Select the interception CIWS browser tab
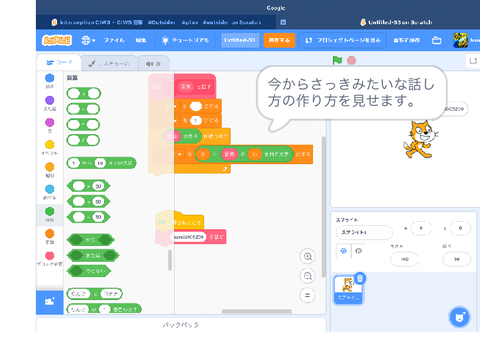Viewport: 480px width, 360px height. (x=156, y=22)
